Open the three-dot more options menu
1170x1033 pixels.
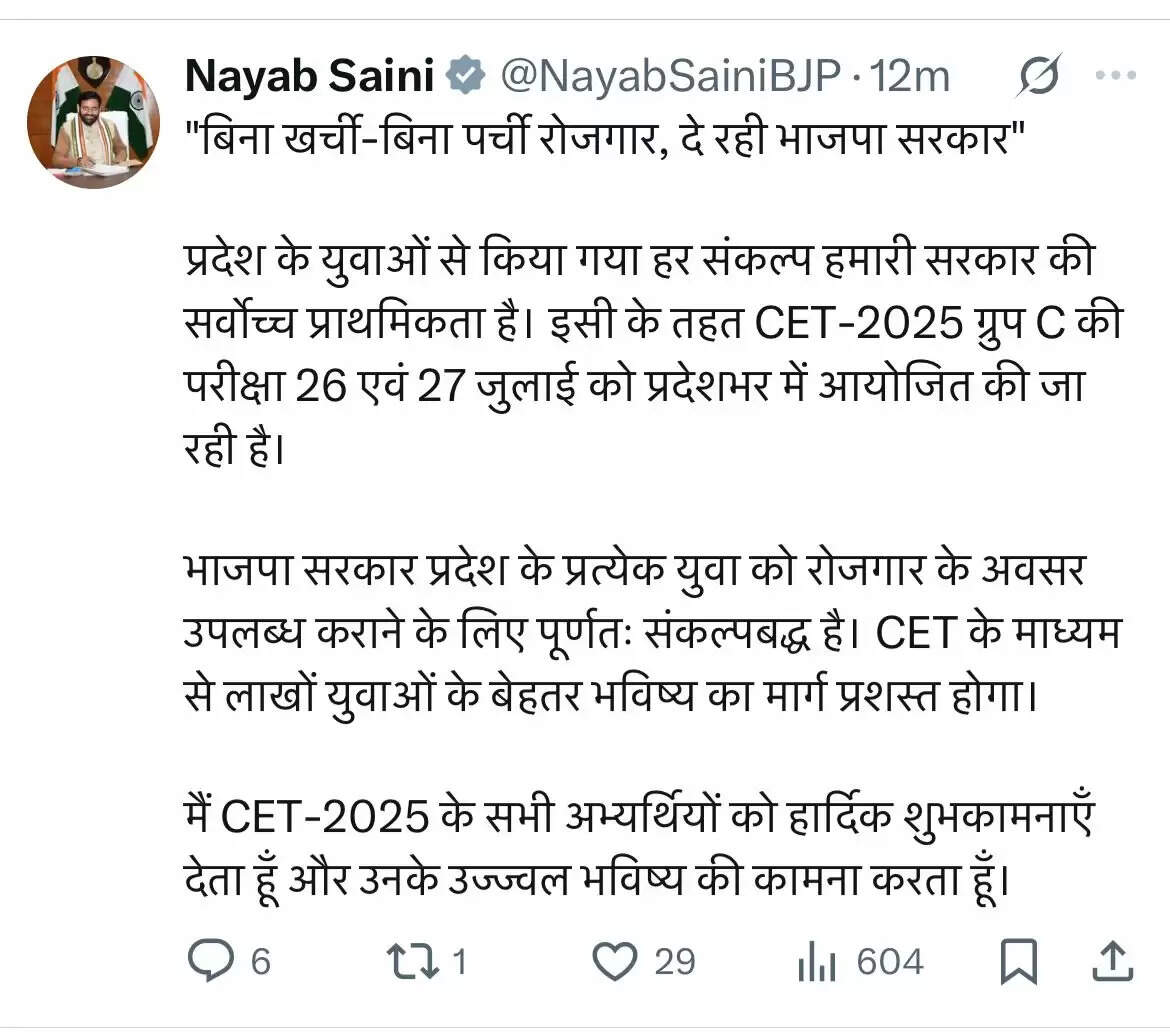pos(1115,76)
